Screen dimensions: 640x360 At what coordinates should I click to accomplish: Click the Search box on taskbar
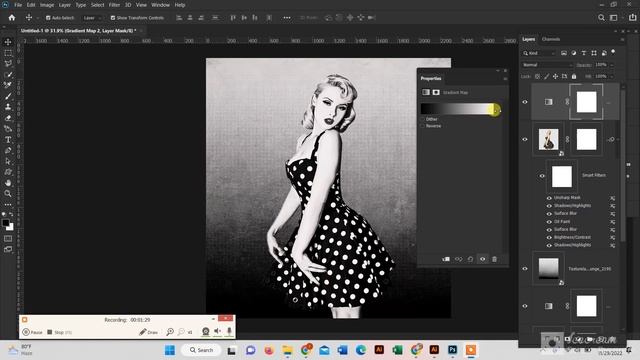point(201,350)
